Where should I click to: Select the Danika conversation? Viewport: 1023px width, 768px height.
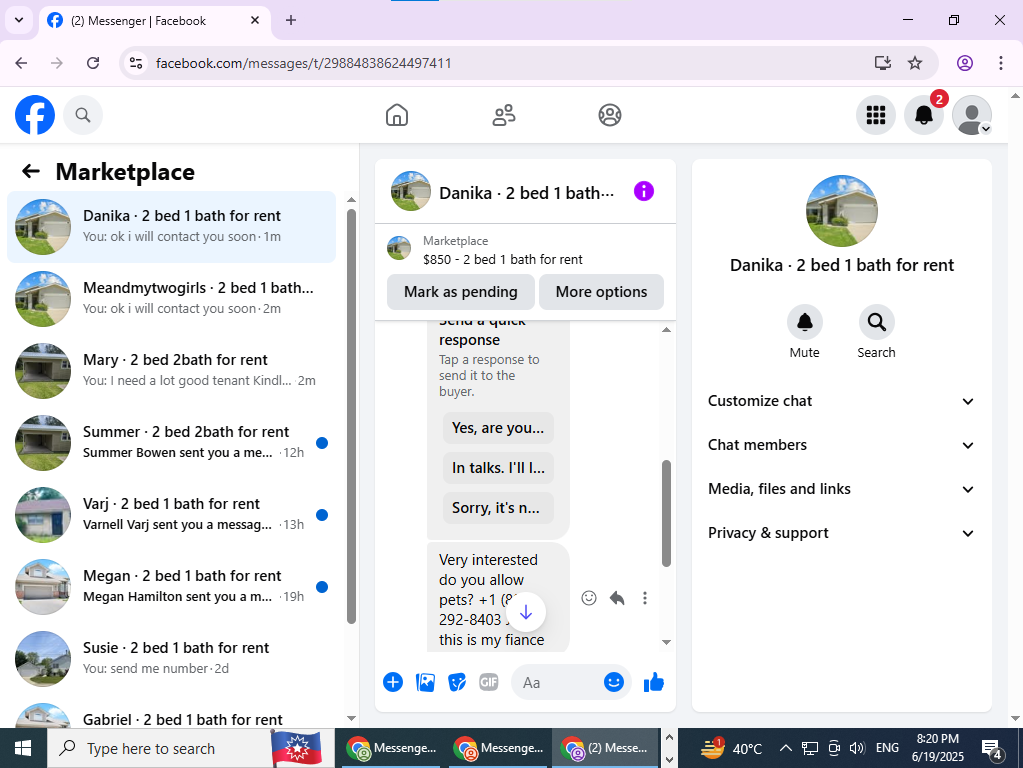172,227
